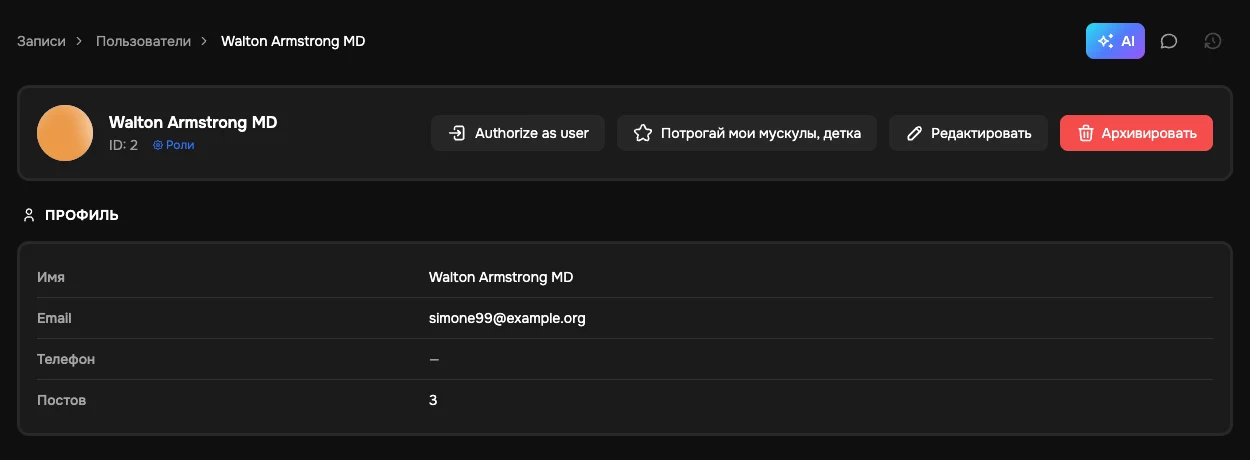Image resolution: width=1250 pixels, height=460 pixels.
Task: Open the history clock icon
Action: click(x=1212, y=41)
